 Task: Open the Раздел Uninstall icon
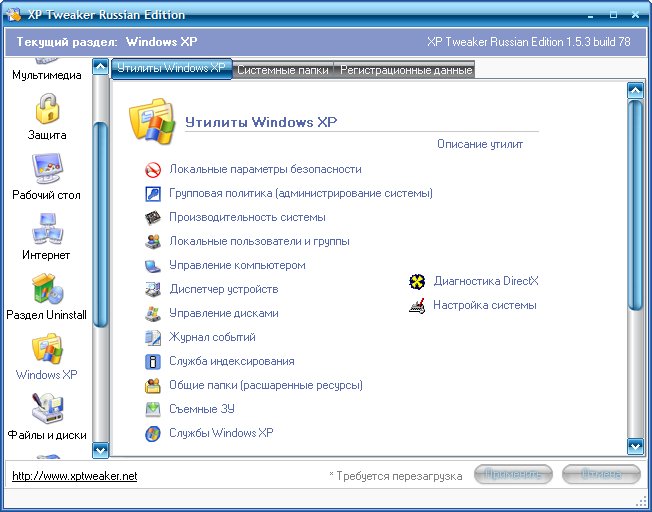click(47, 289)
